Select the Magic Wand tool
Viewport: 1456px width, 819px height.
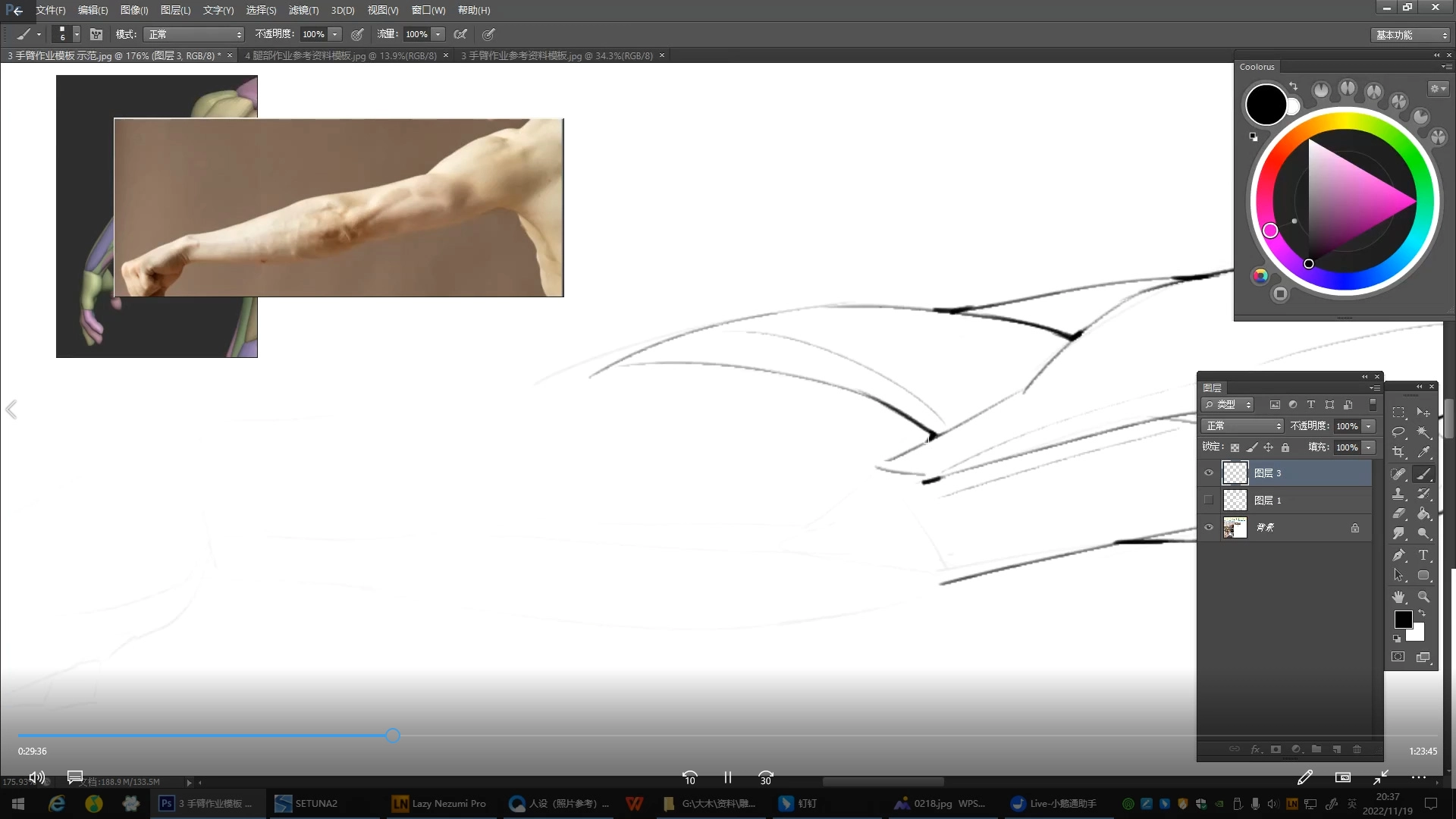(1423, 432)
